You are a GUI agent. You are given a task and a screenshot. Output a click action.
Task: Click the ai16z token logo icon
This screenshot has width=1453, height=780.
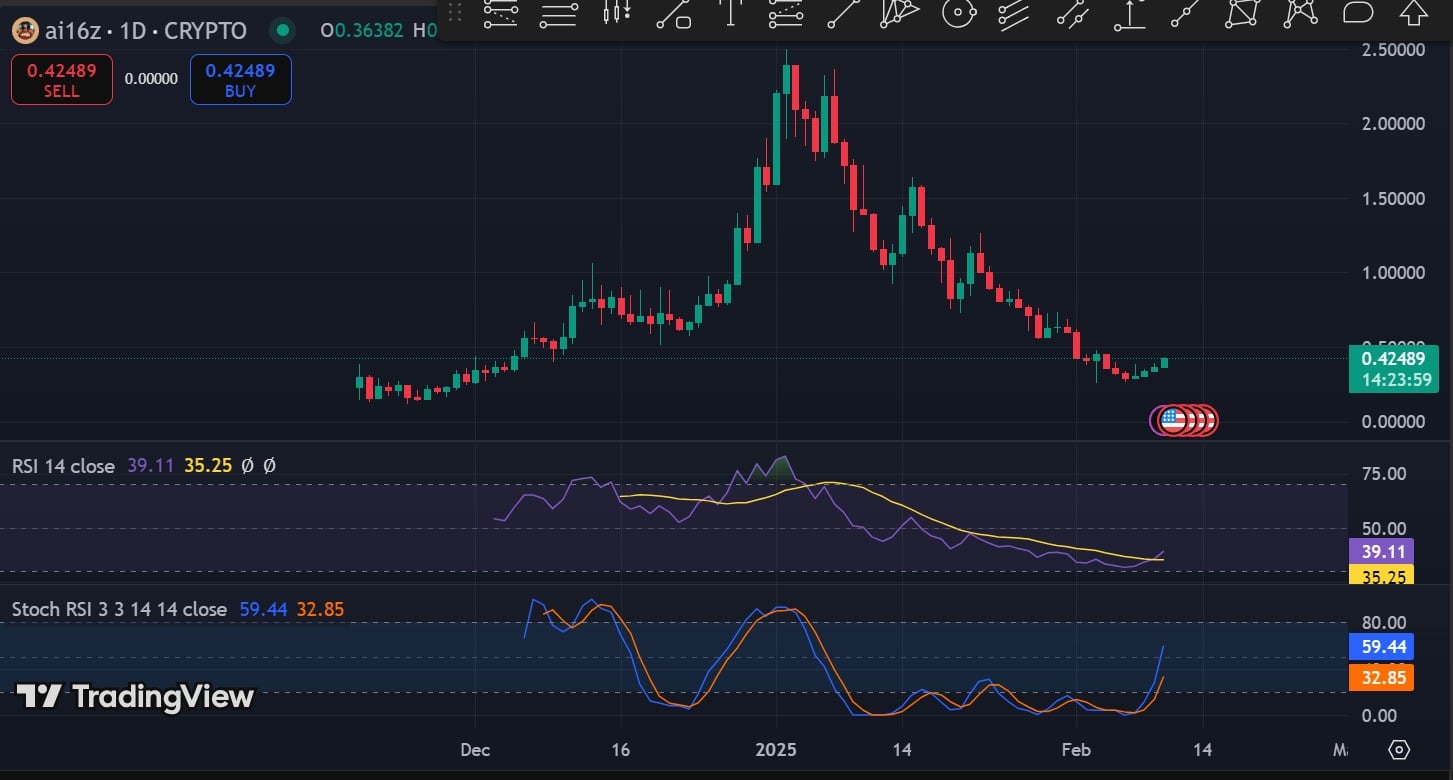pos(25,31)
